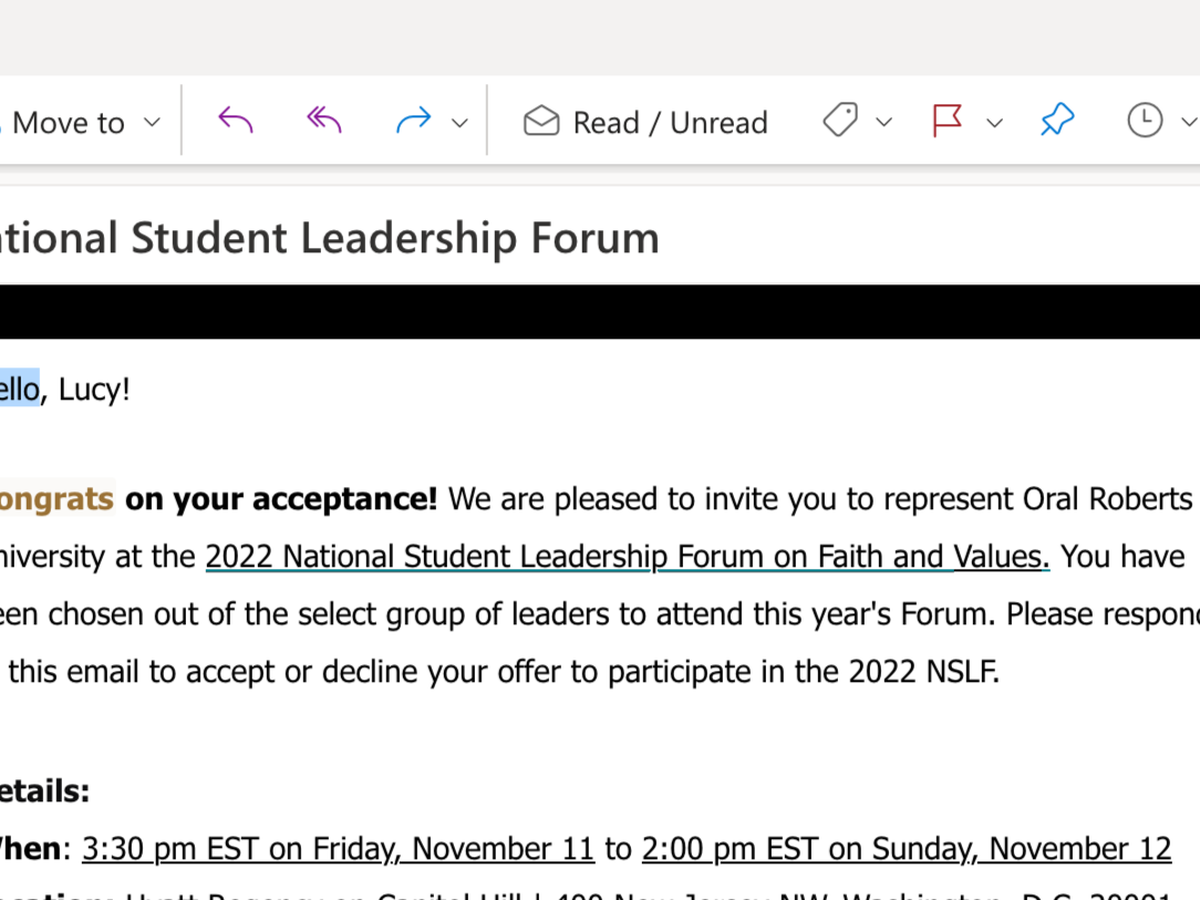Image resolution: width=1200 pixels, height=900 pixels.
Task: Forward this email using the forward arrow
Action: [413, 122]
